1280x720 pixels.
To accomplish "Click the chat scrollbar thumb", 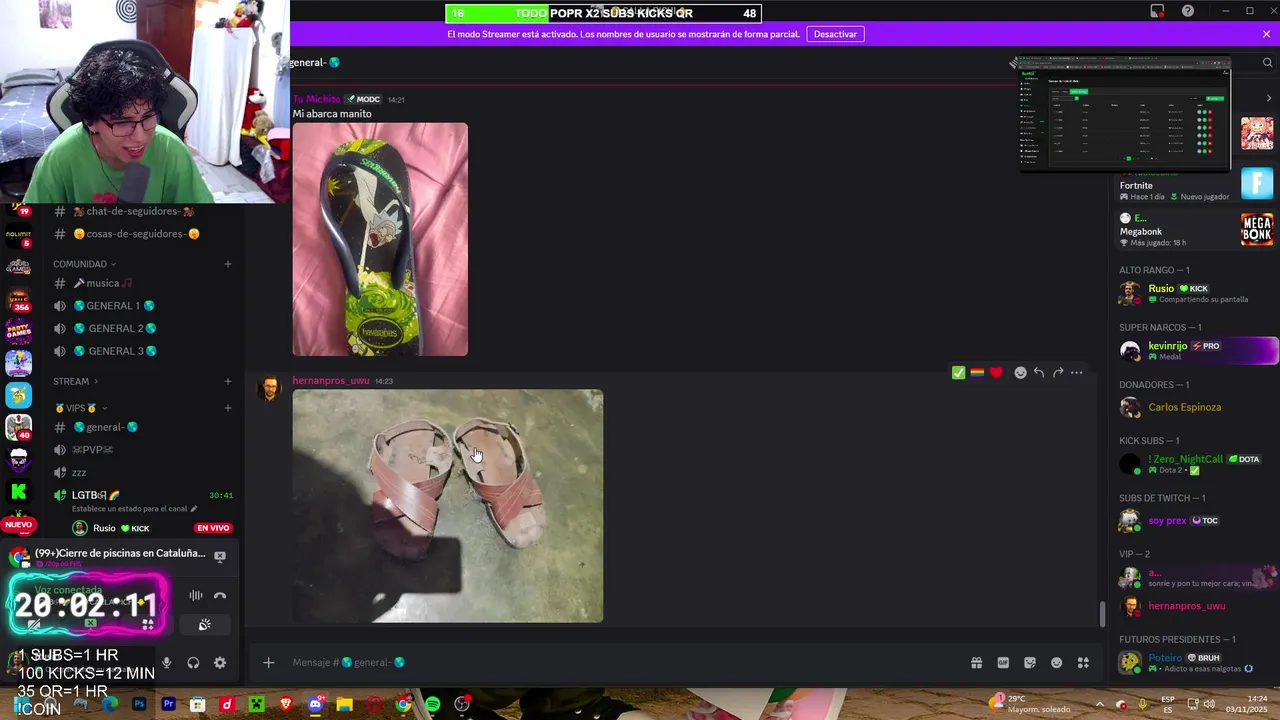I will click(x=1102, y=614).
